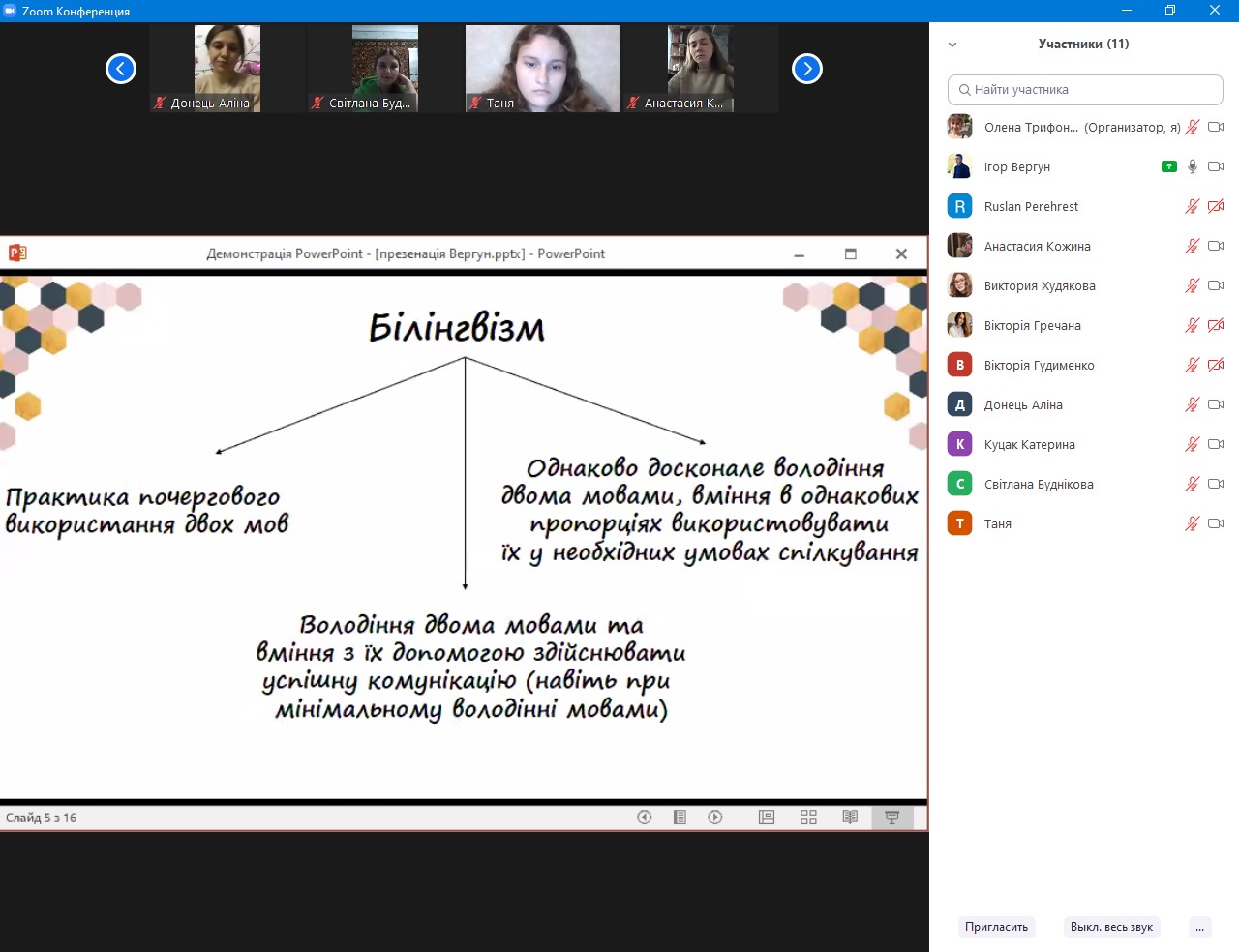Click the Пригласить button

pos(996,927)
